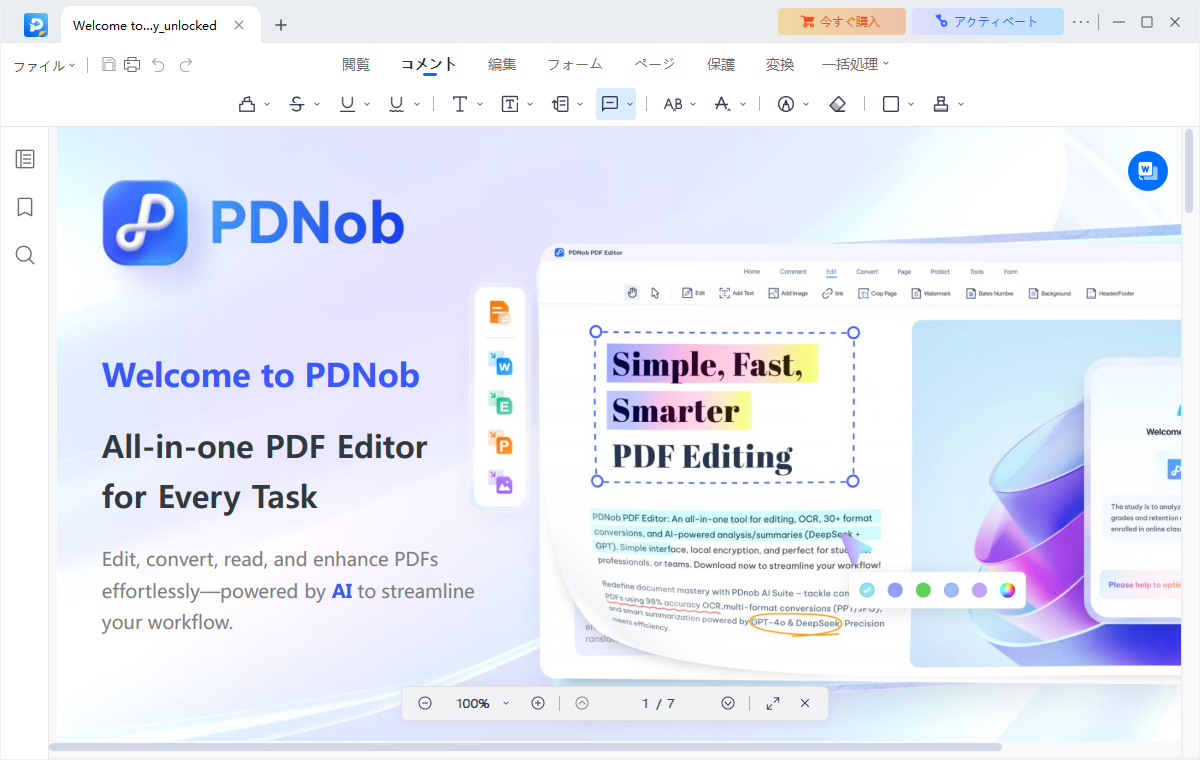Click the Print icon
This screenshot has height=760, width=1200.
[x=132, y=65]
